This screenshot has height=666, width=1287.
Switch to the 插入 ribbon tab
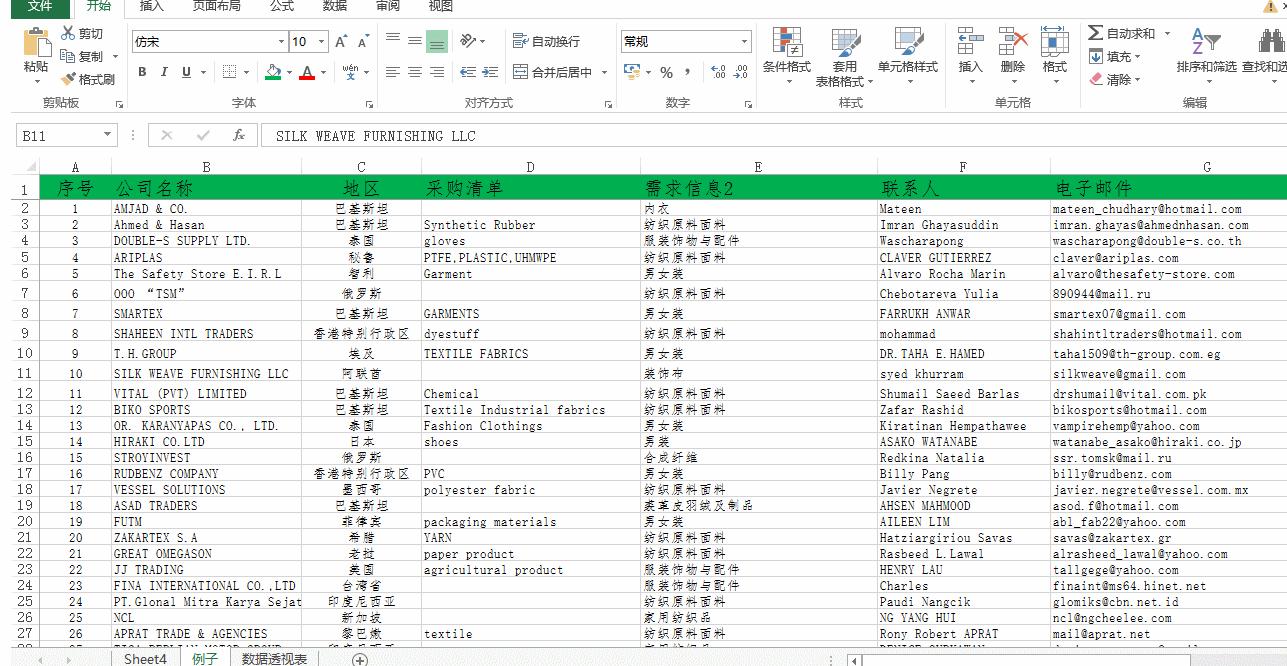151,6
